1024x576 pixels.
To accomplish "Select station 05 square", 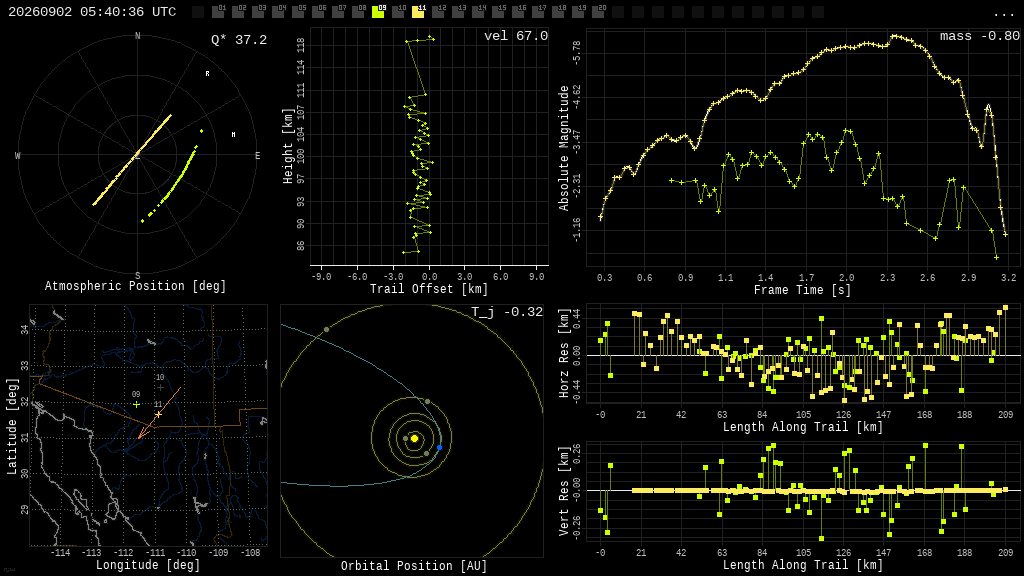I will click(x=298, y=12).
